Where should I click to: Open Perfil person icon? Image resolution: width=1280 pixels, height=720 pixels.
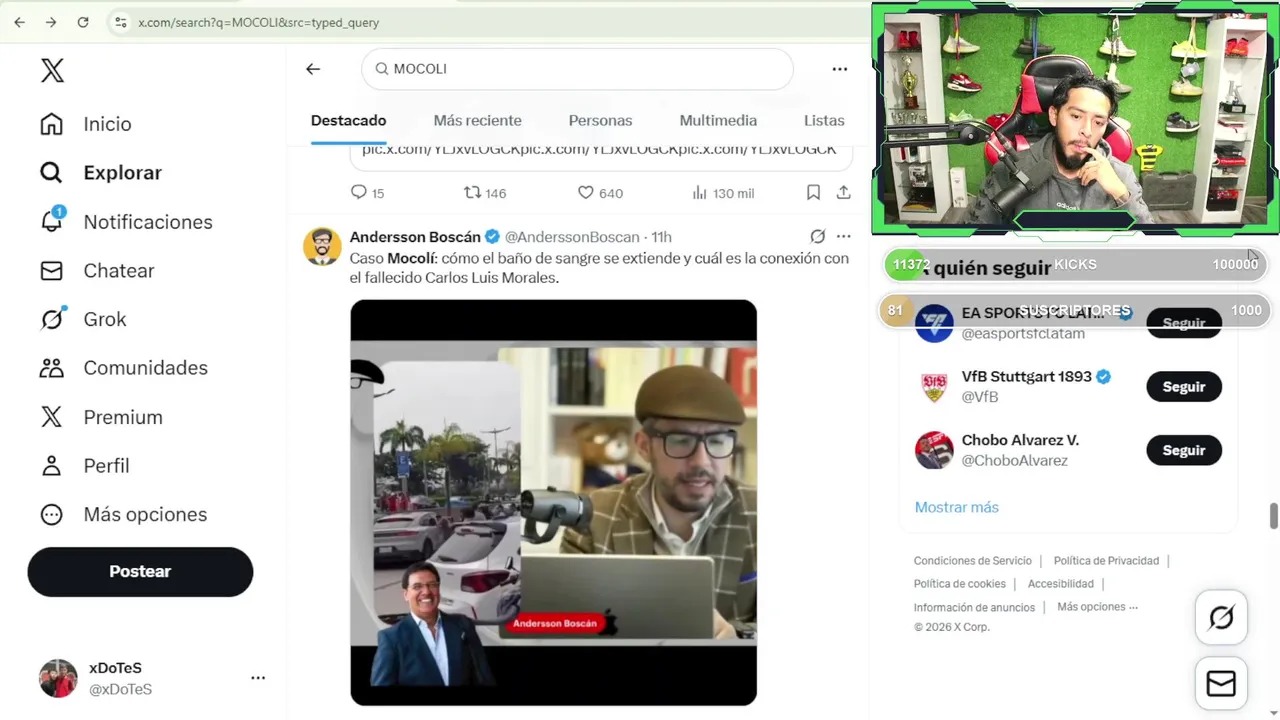[51, 466]
